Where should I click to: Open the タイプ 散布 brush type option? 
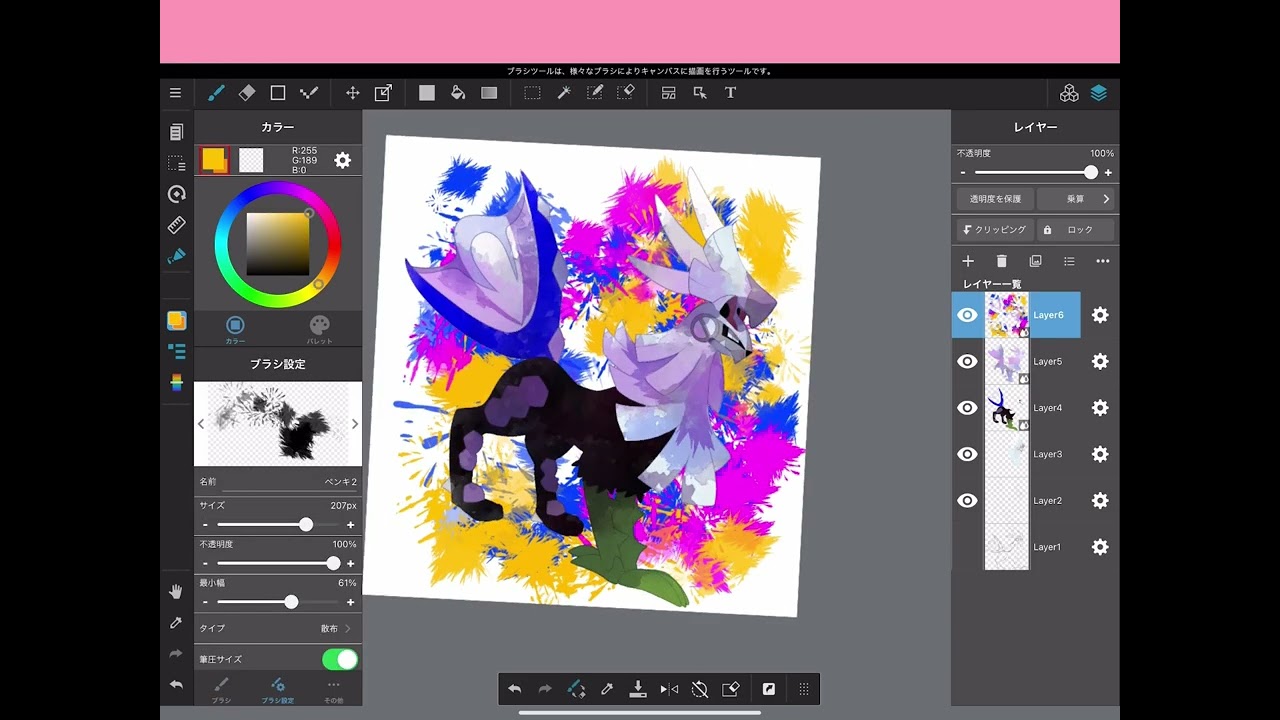click(278, 628)
